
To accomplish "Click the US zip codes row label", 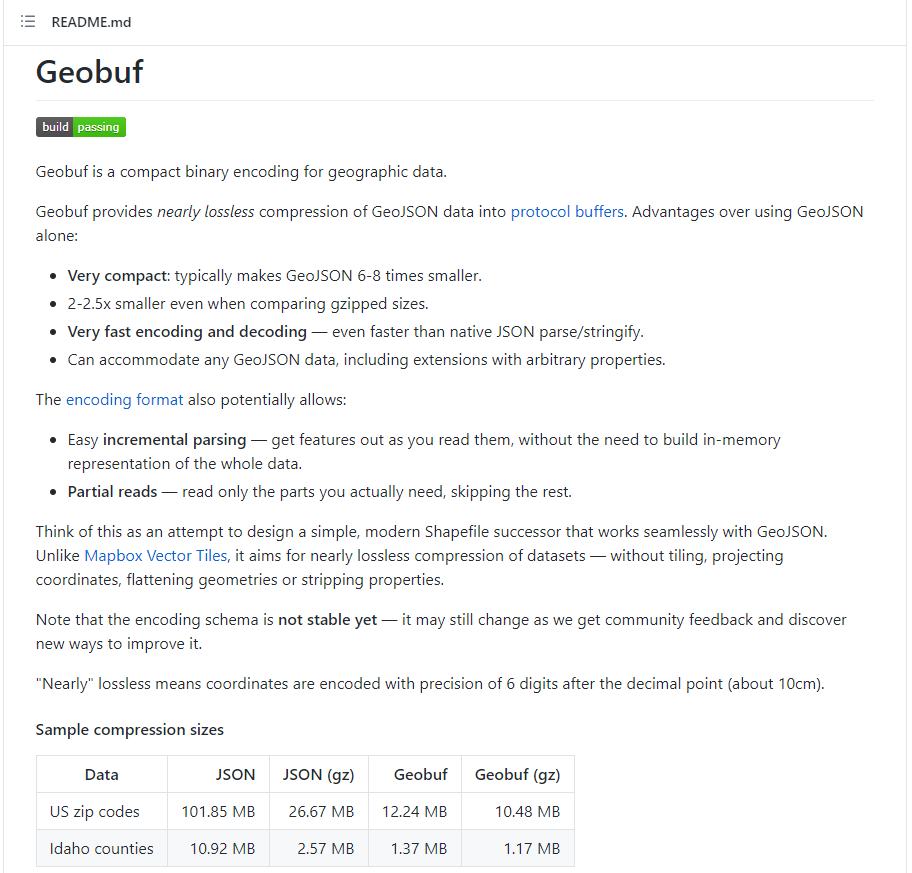I will (95, 812).
